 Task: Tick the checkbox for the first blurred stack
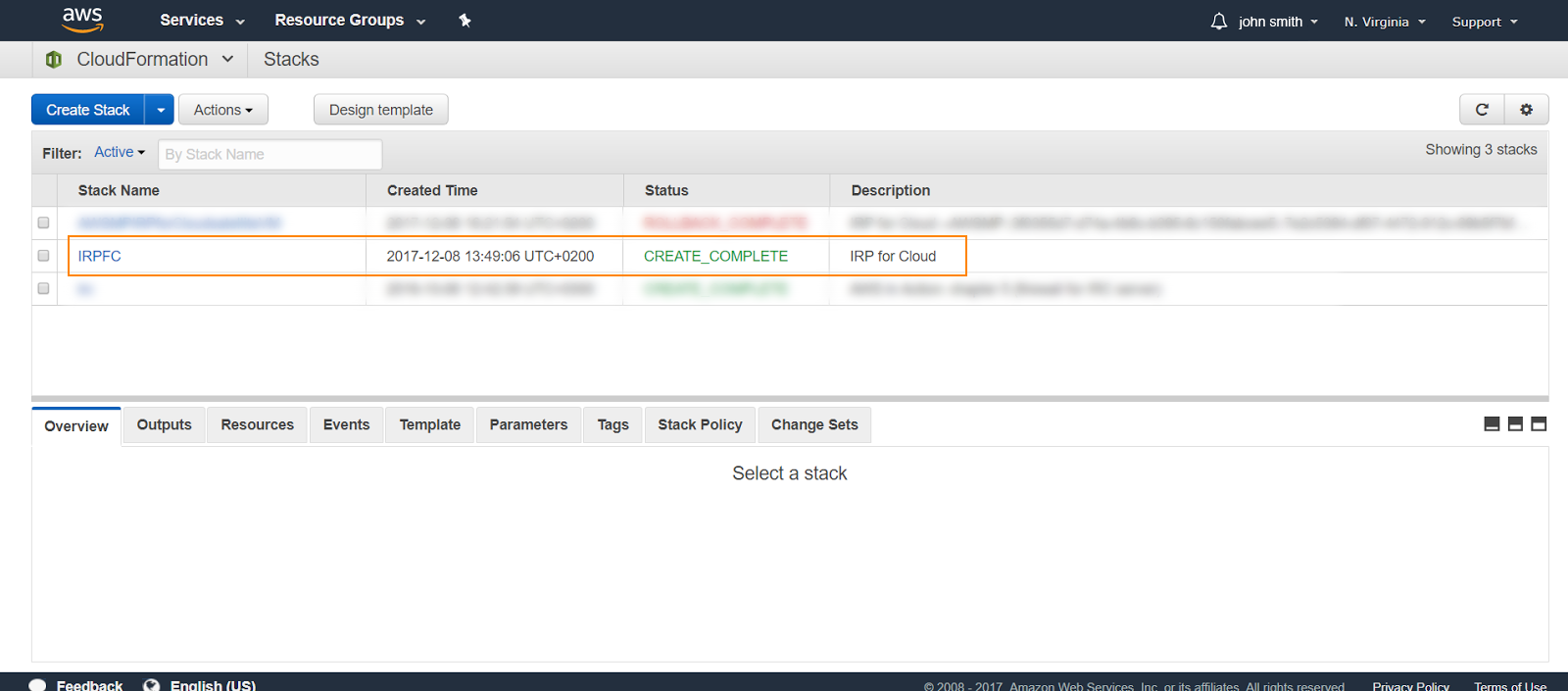[43, 222]
